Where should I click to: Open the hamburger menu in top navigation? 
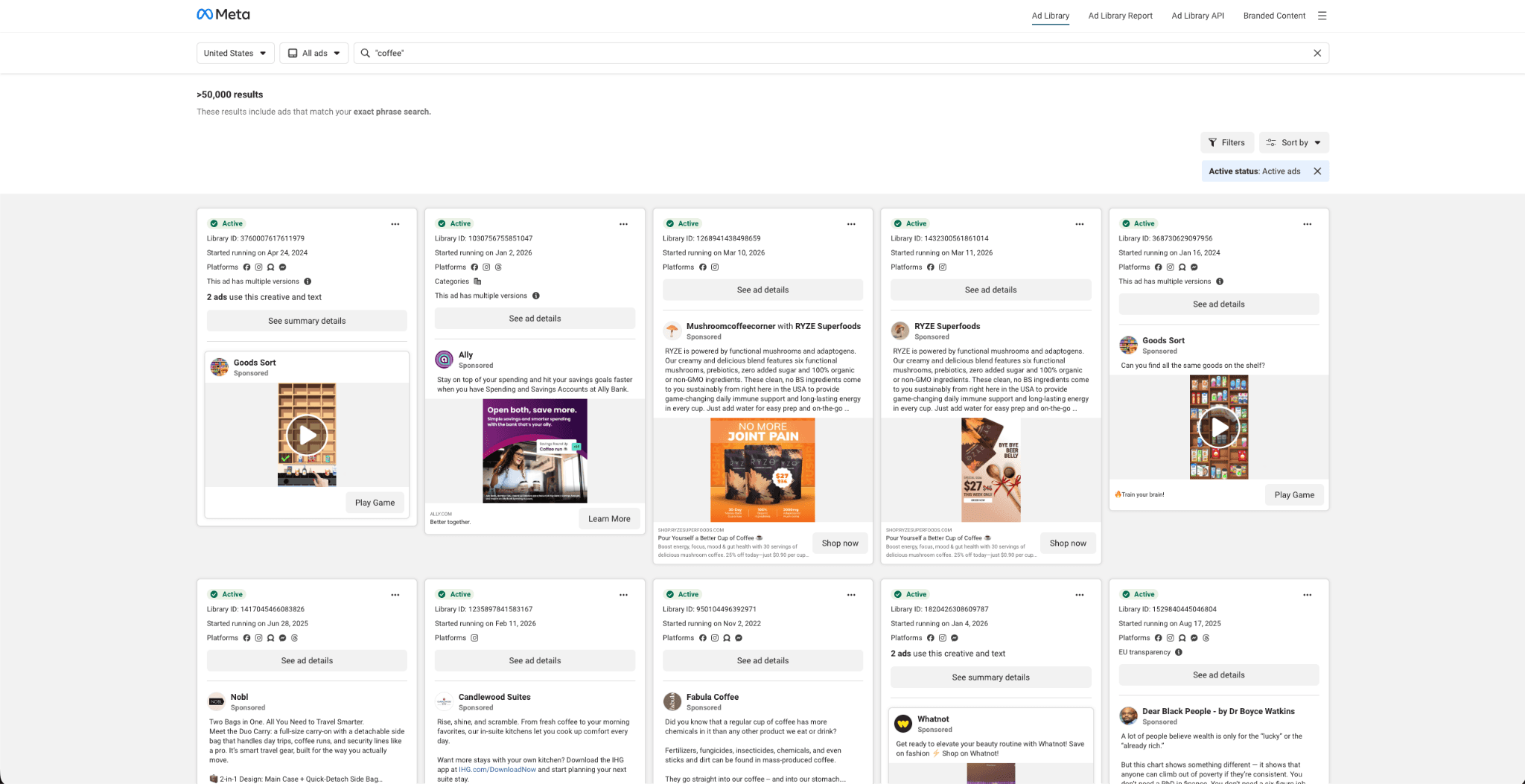pyautogui.click(x=1322, y=16)
